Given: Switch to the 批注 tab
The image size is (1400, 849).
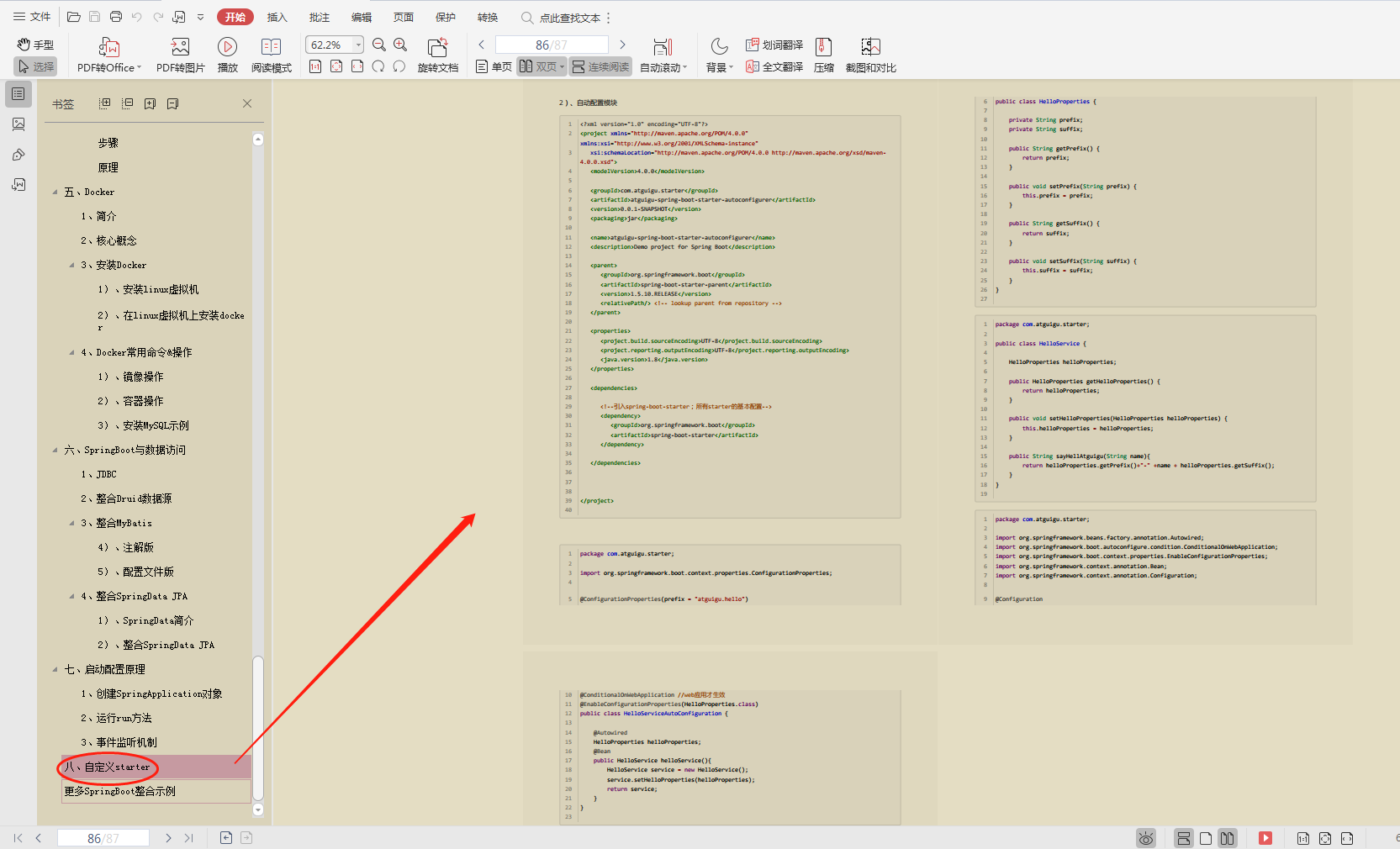Looking at the screenshot, I should click(319, 17).
